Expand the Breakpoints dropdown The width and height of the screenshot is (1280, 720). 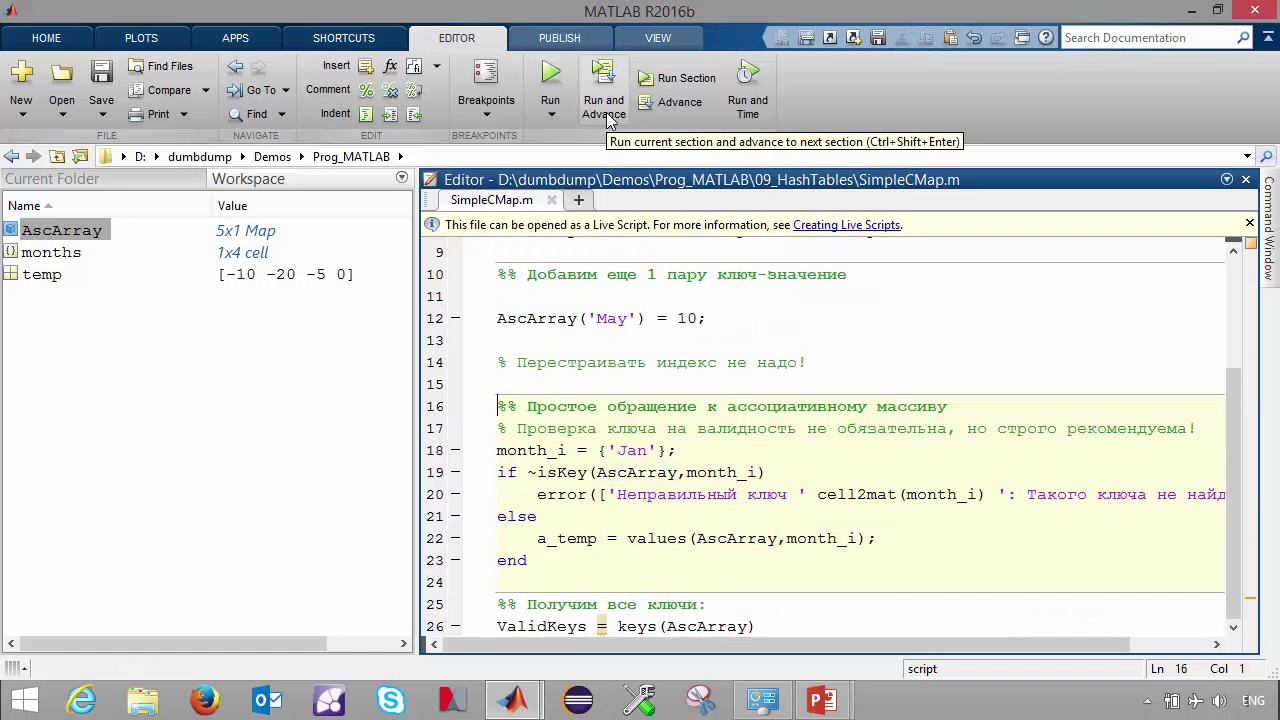click(x=485, y=114)
